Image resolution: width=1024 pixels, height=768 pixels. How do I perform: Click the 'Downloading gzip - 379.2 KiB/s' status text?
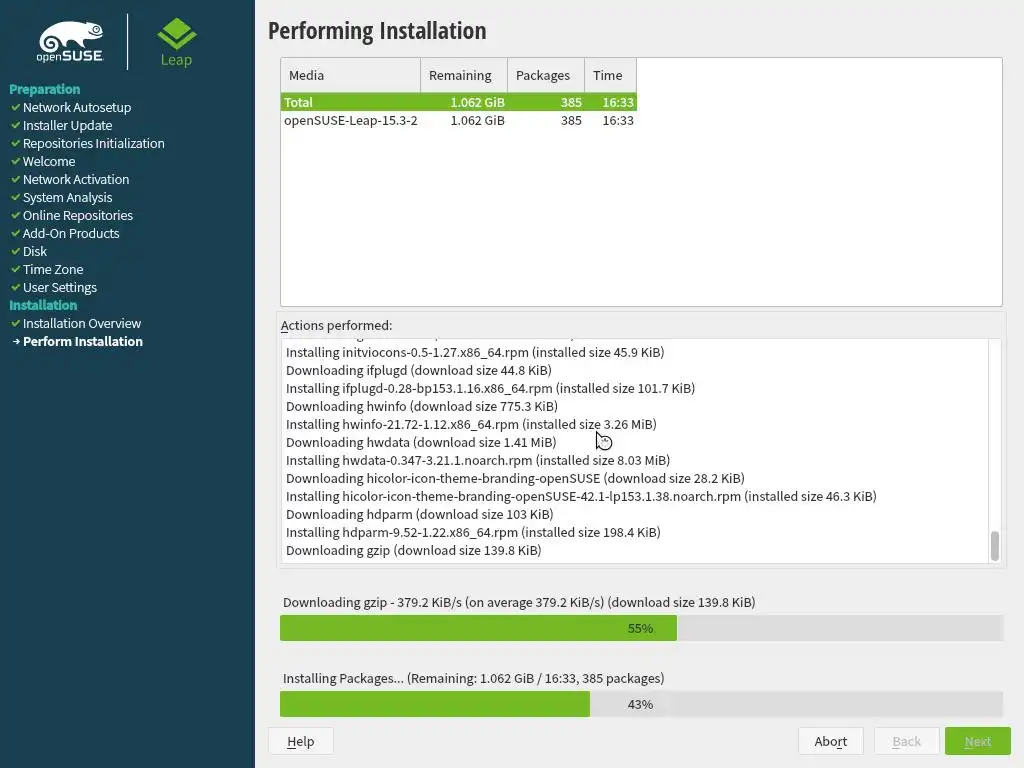[519, 602]
